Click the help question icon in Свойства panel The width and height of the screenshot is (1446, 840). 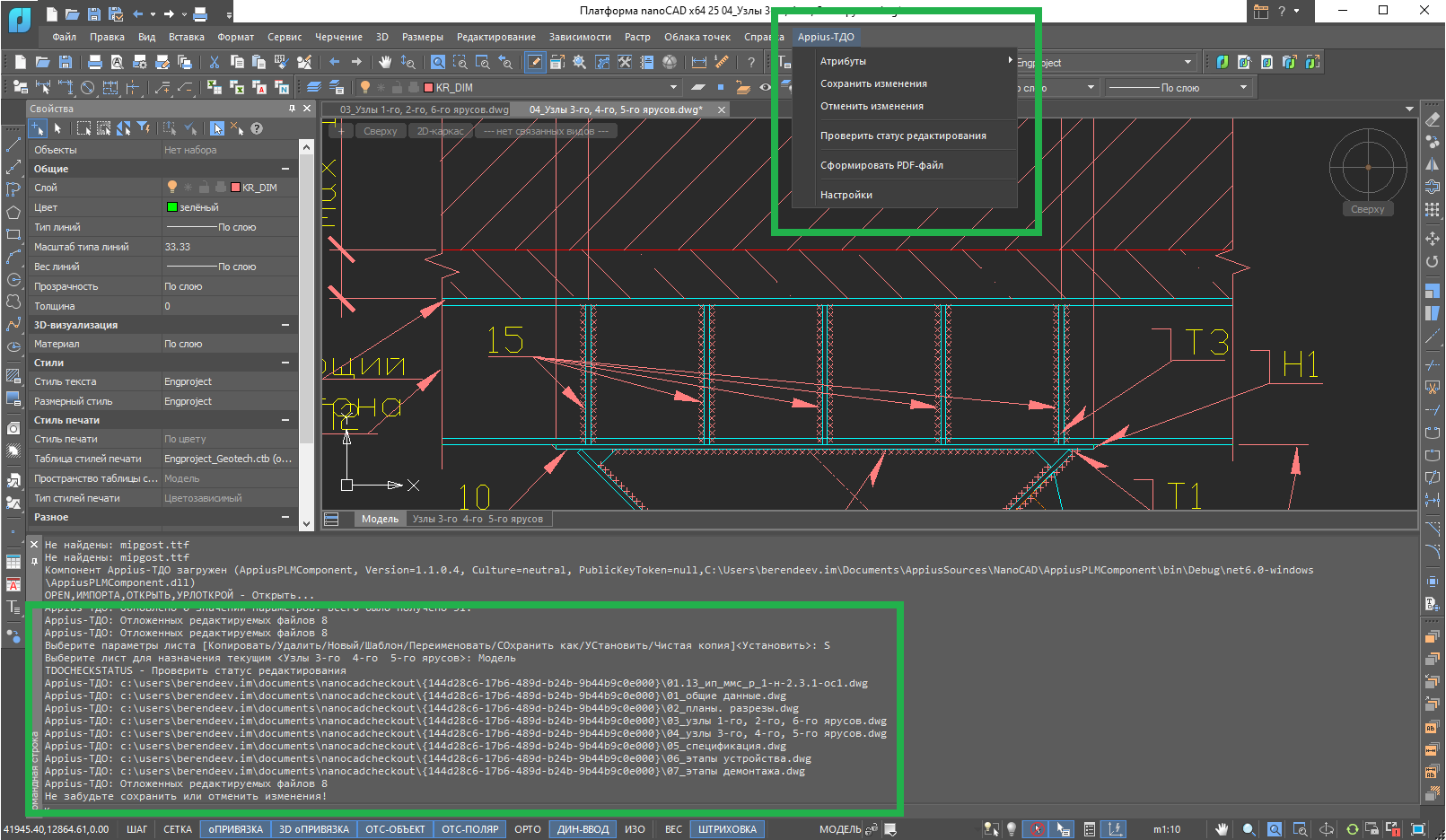(x=257, y=128)
